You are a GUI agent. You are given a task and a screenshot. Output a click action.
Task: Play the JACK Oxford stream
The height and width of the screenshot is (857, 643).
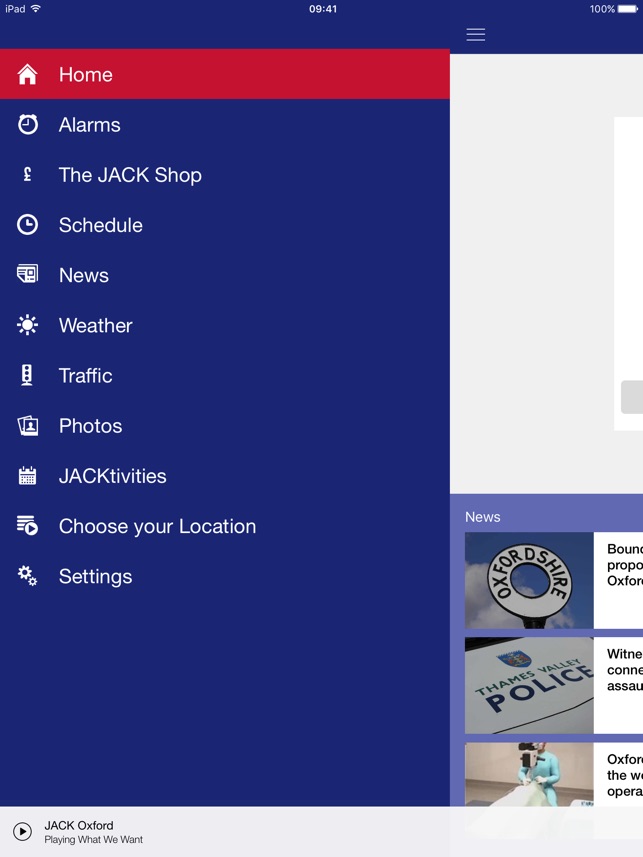coord(22,831)
